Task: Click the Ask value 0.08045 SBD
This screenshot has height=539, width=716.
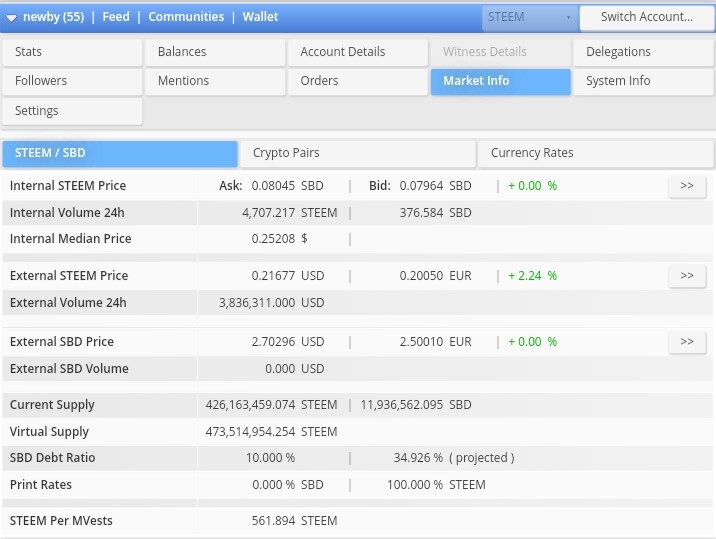Action: pos(288,186)
